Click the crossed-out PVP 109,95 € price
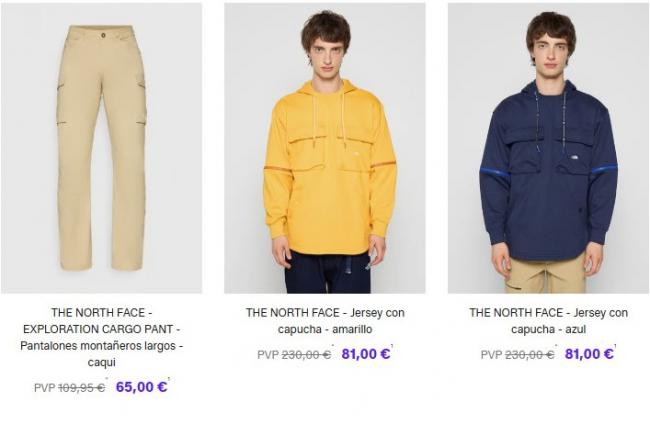650x424 pixels. coord(81,388)
